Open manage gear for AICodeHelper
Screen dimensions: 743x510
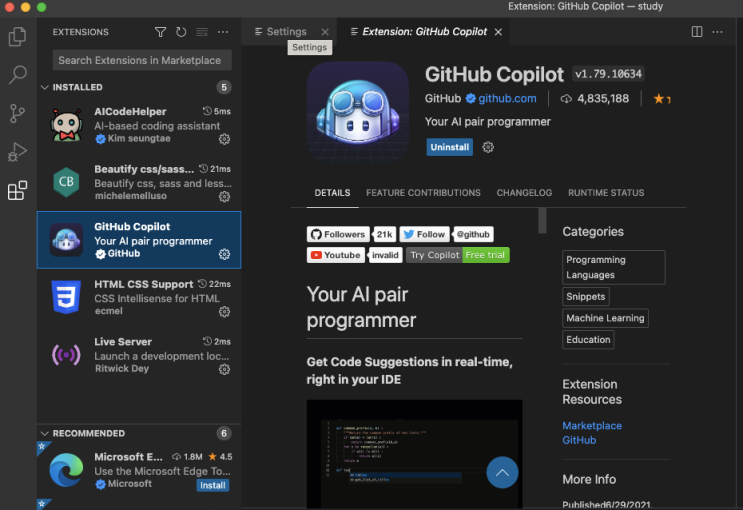224,139
